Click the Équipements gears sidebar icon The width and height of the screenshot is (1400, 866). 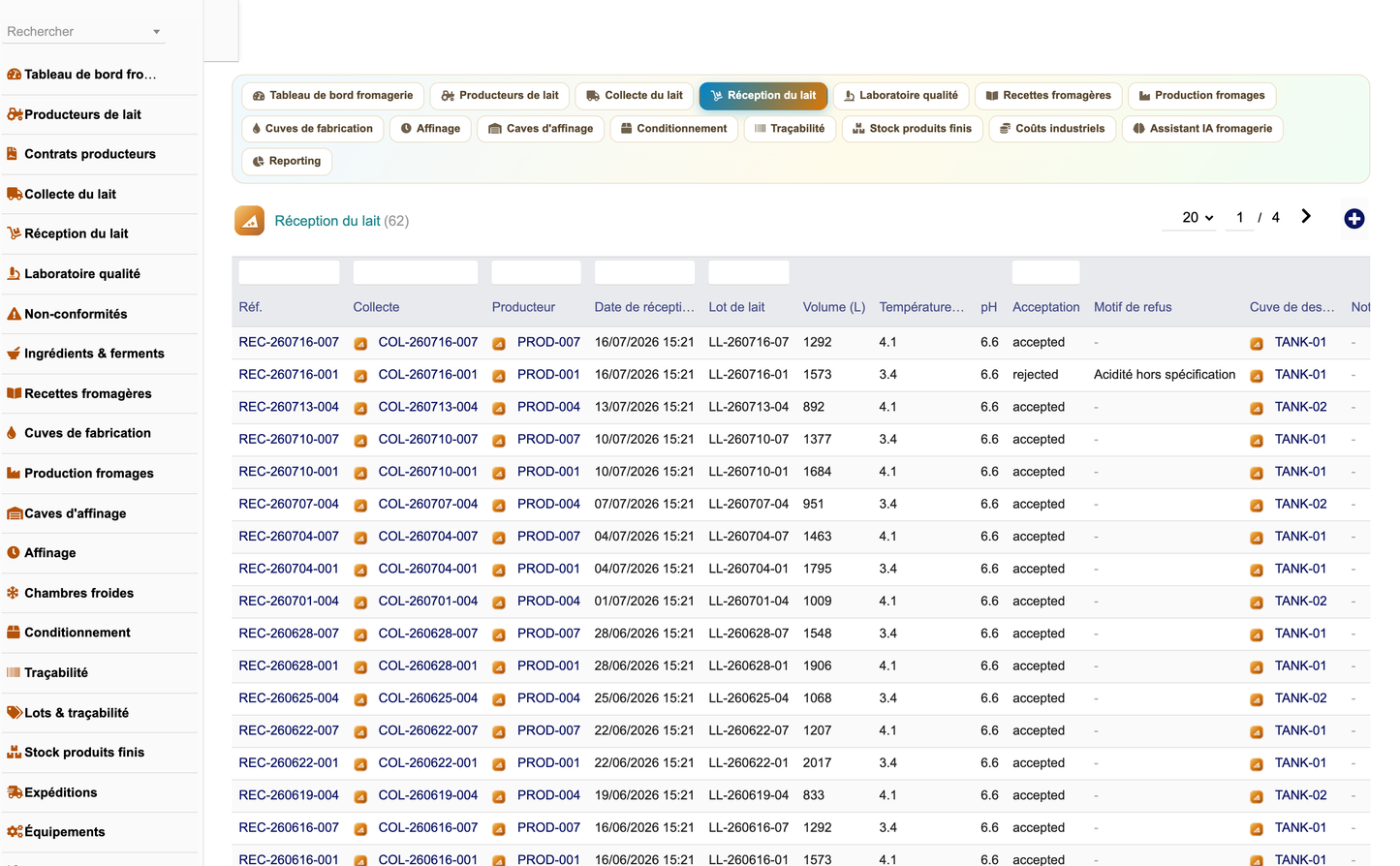coord(14,832)
